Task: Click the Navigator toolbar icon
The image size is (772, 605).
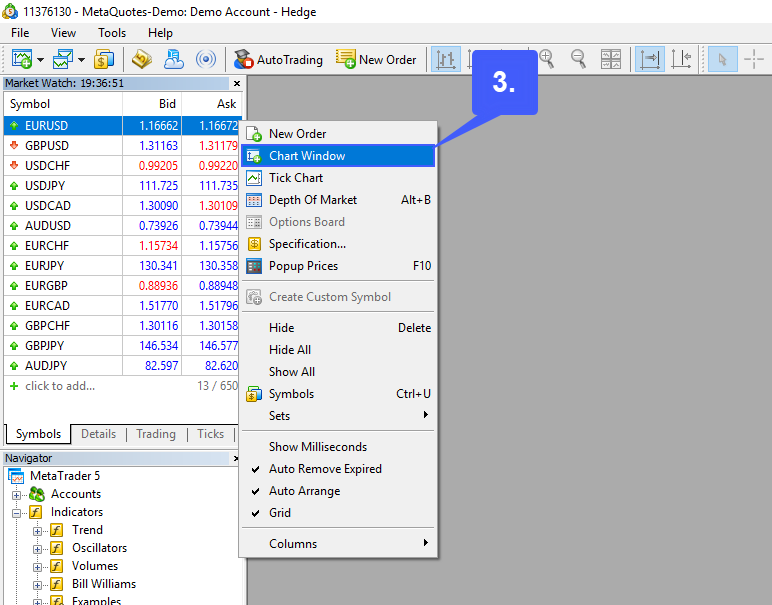Action: point(174,60)
